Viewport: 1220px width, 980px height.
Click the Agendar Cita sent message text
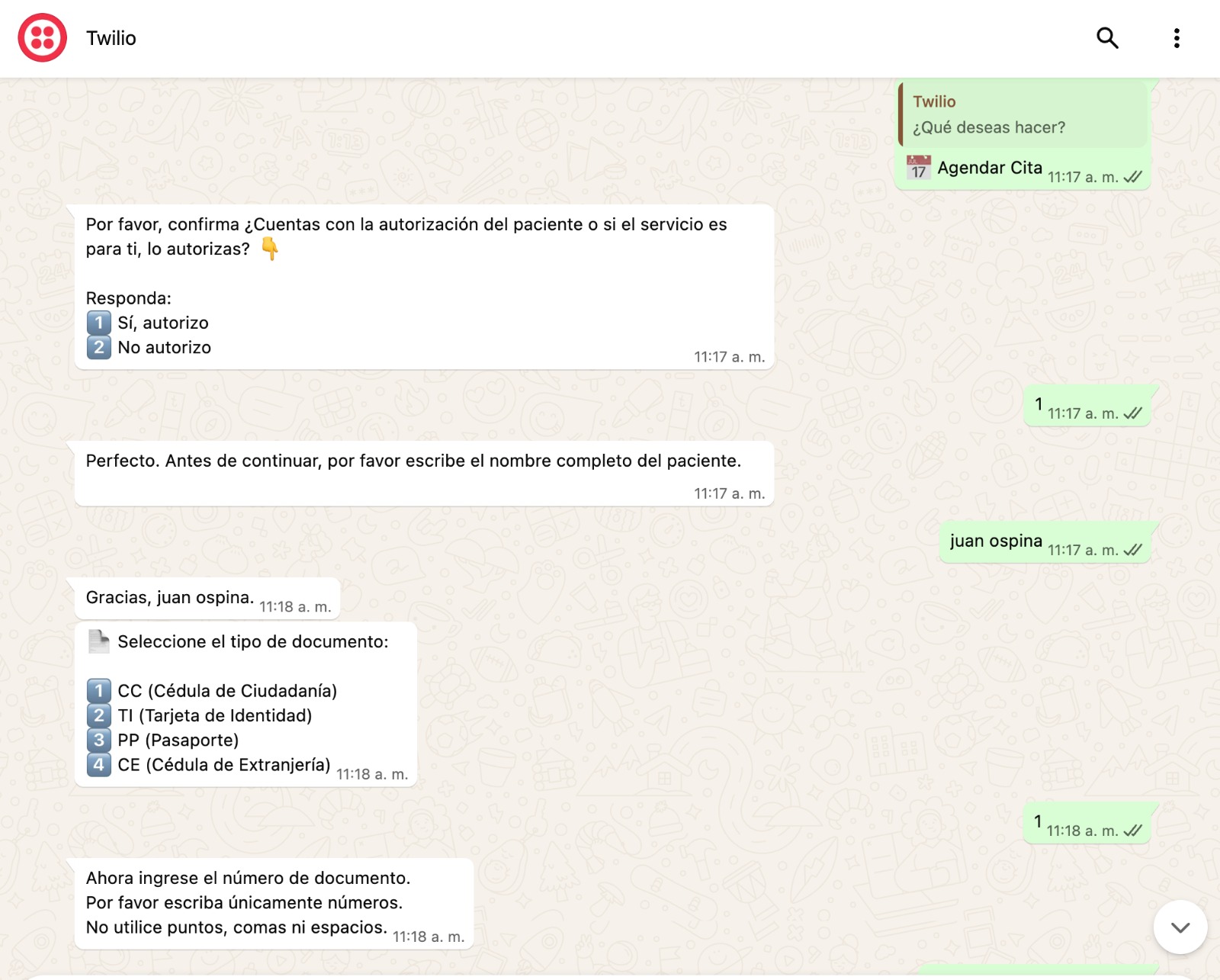[990, 168]
